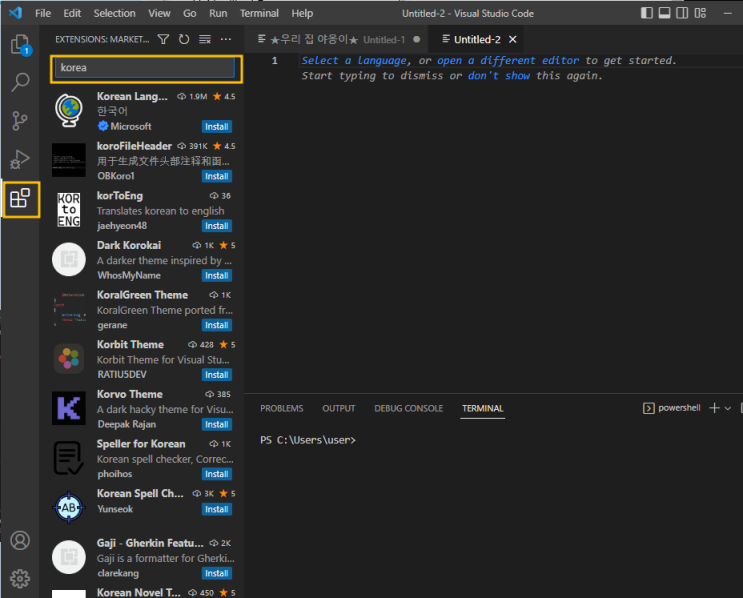Refresh the extensions list
Screen dimensions: 743x598
point(184,39)
